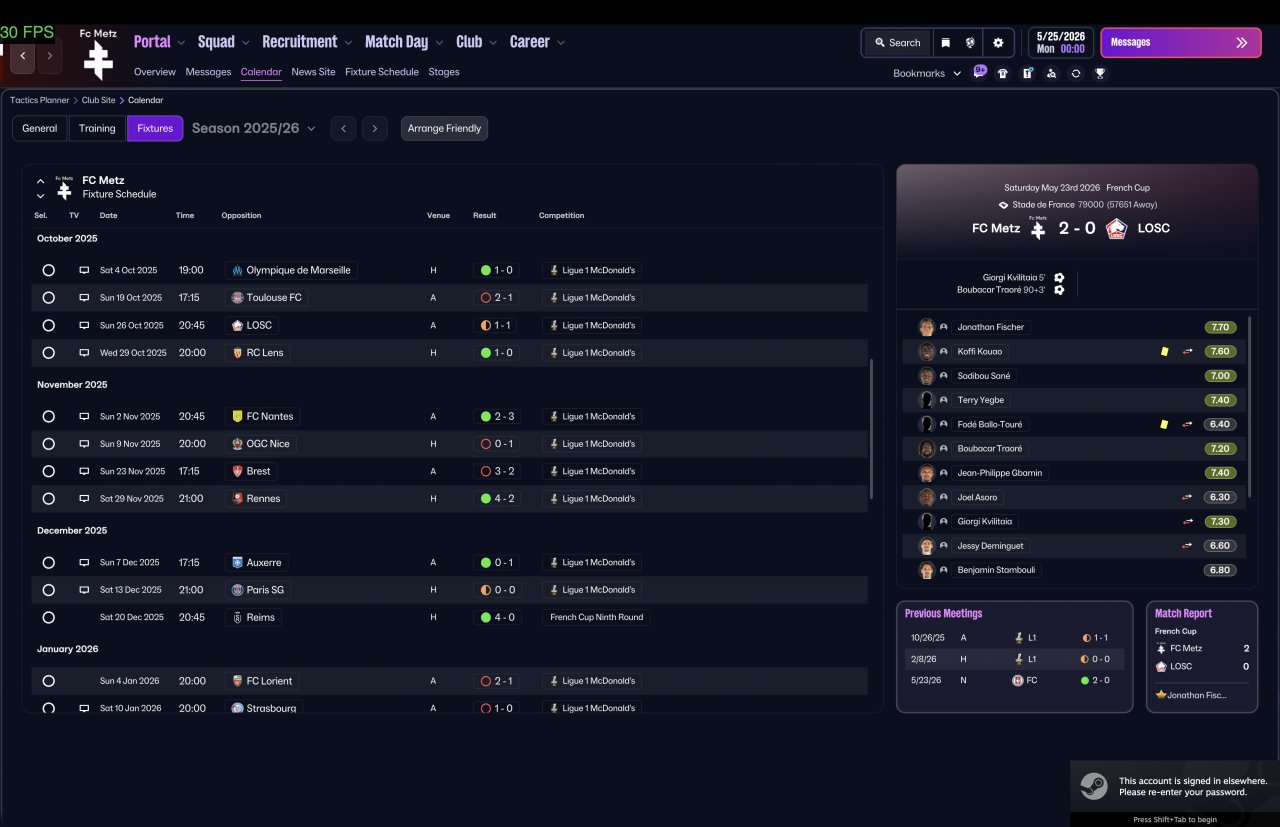Click the substitution icon in Koffi Kouao row
Viewport: 1280px width, 827px height.
click(x=1187, y=352)
